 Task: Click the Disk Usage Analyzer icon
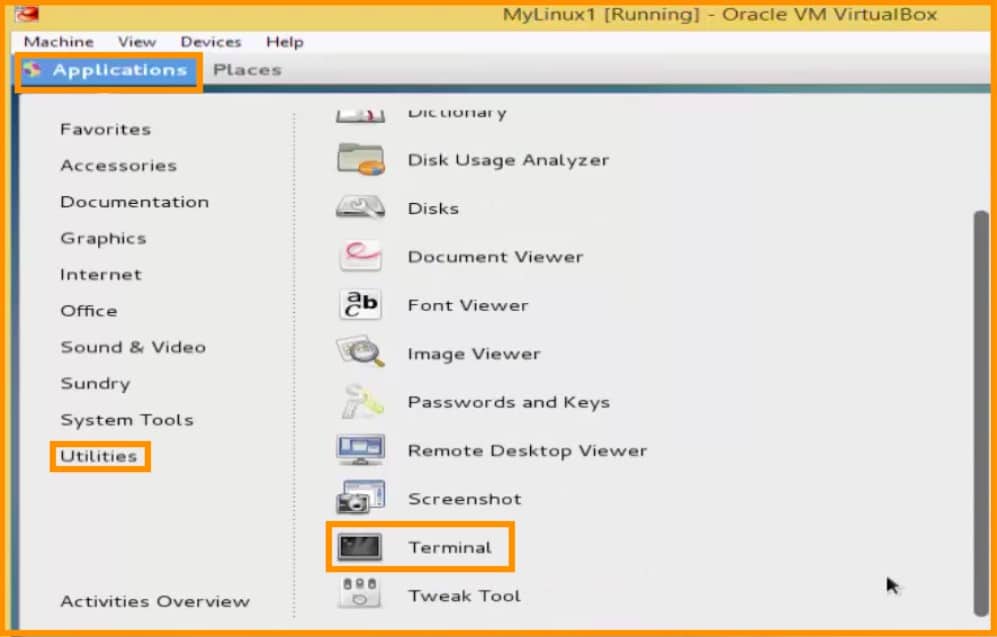pos(361,160)
